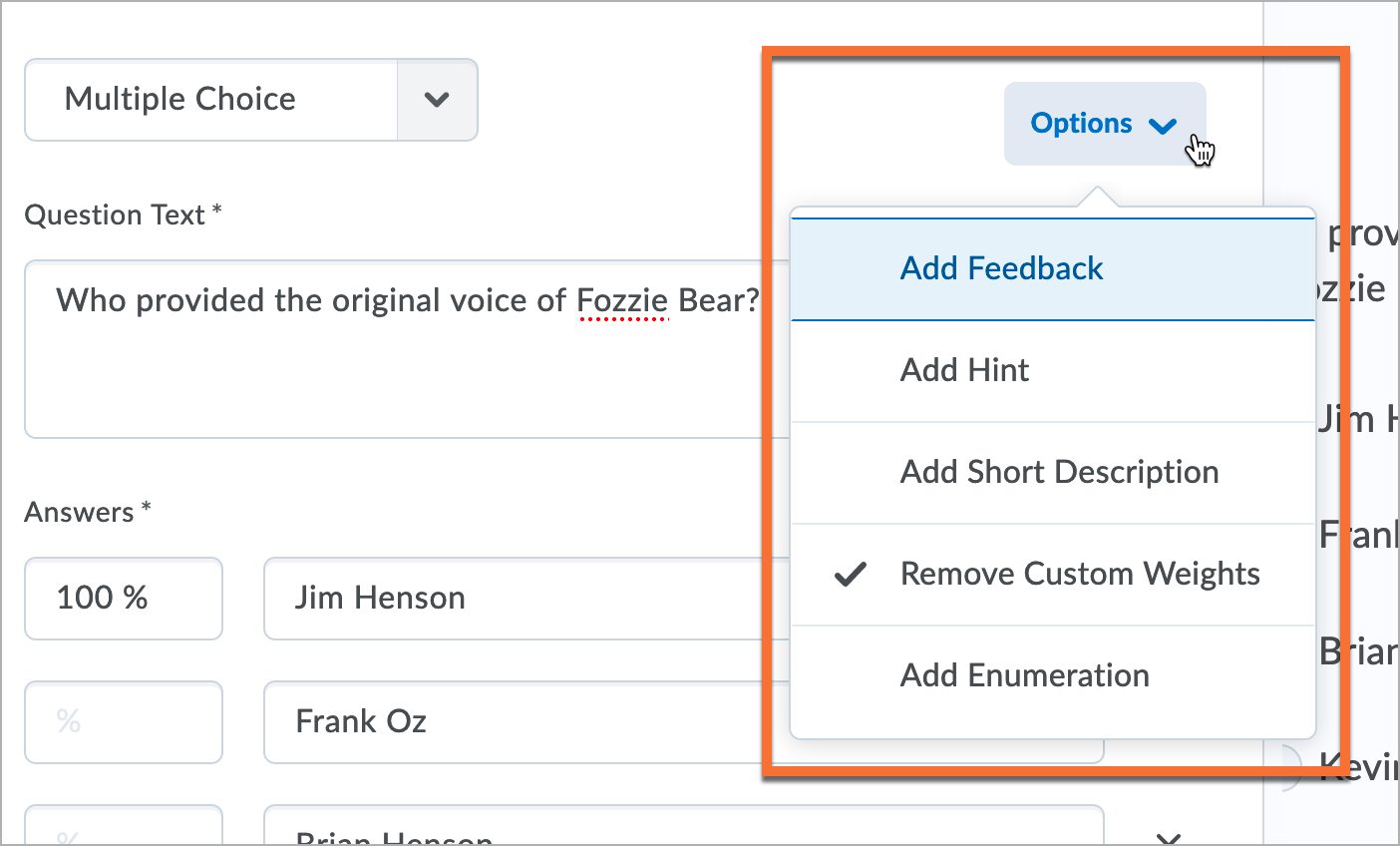Select Add Feedback from the Options menu
The width and height of the screenshot is (1400, 846).
click(x=1001, y=268)
